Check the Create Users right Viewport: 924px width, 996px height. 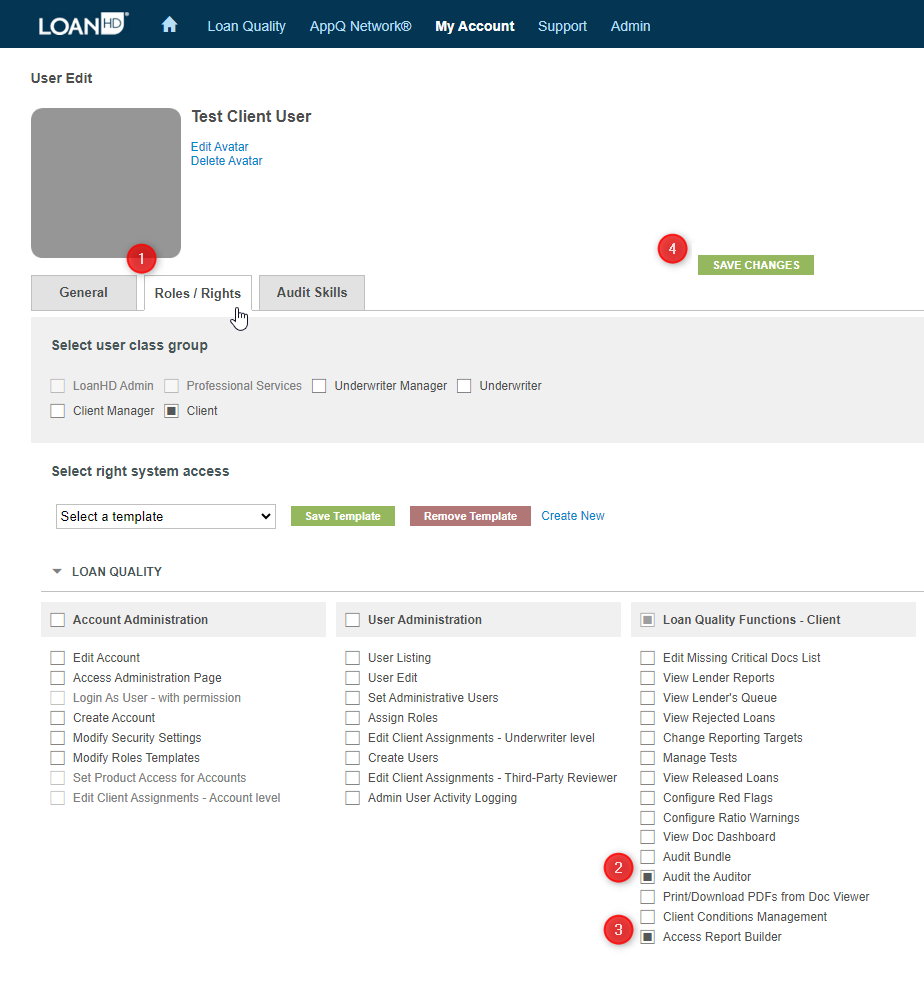[352, 758]
